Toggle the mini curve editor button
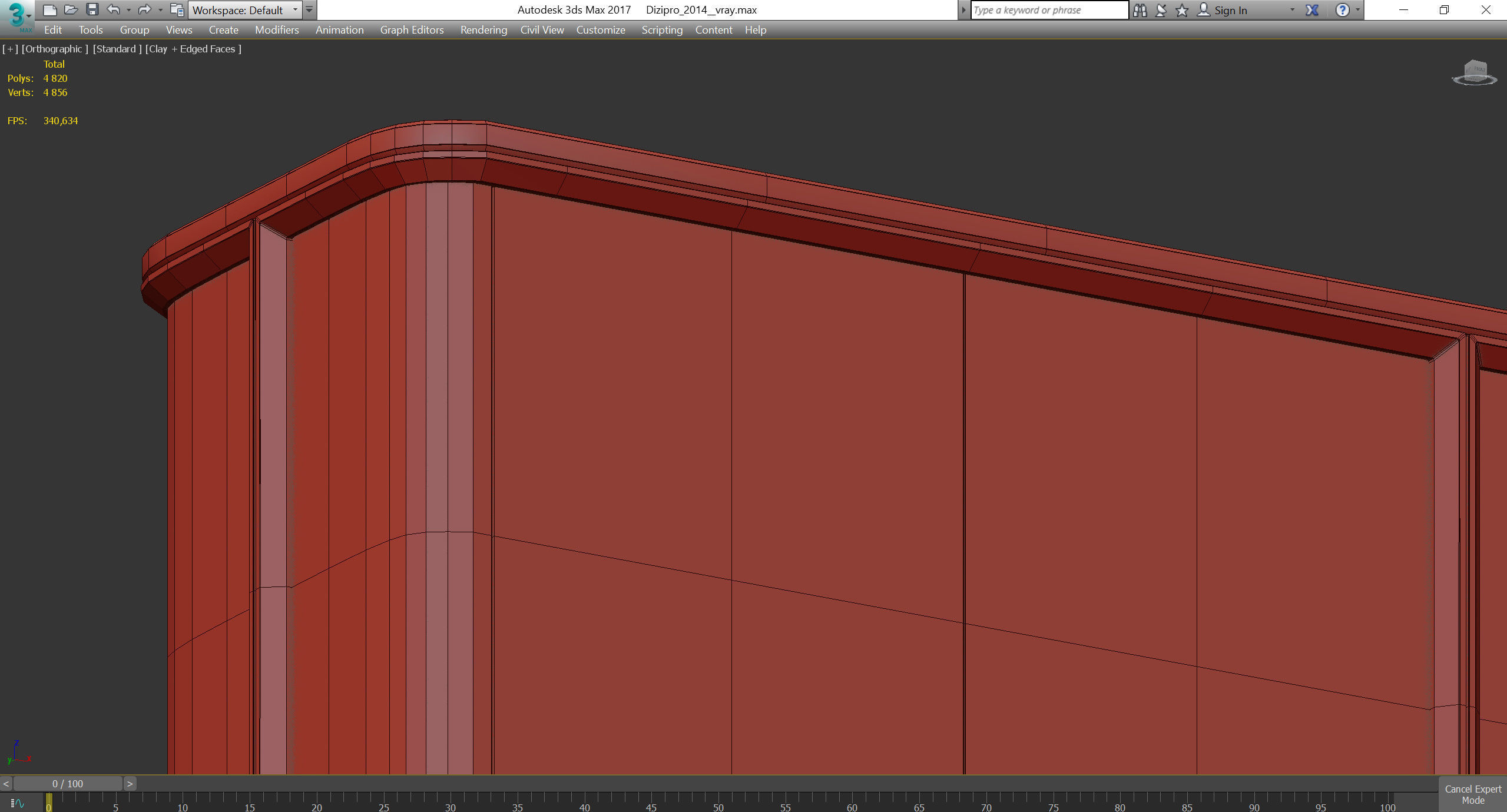 click(17, 803)
